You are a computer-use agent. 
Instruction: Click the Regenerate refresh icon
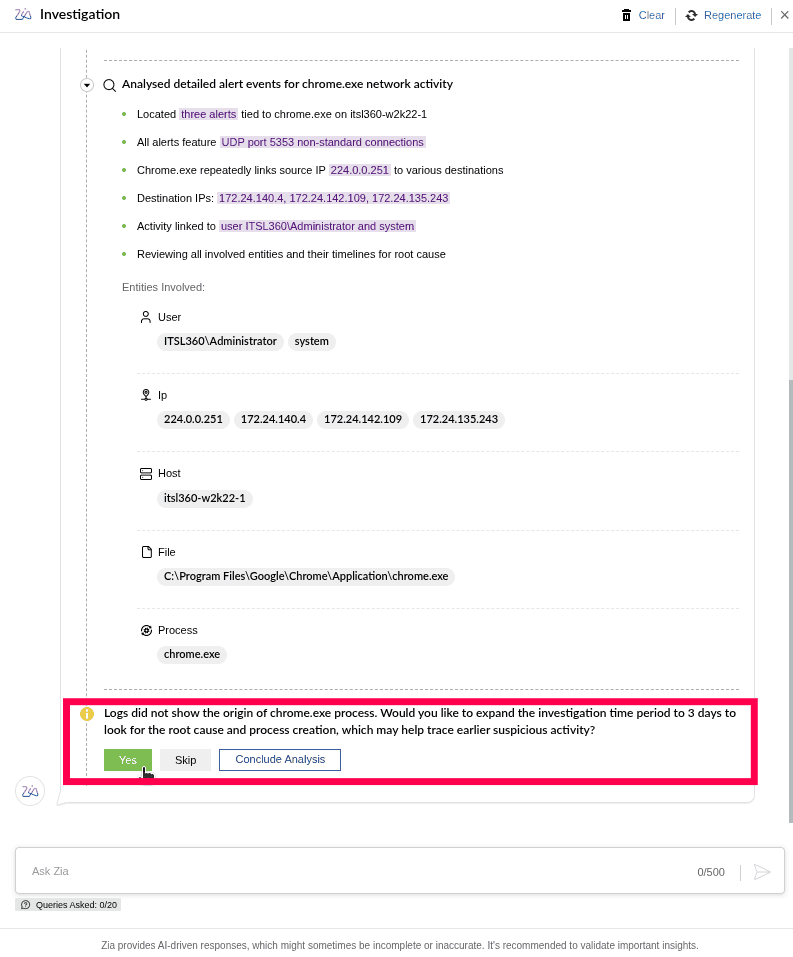point(691,15)
